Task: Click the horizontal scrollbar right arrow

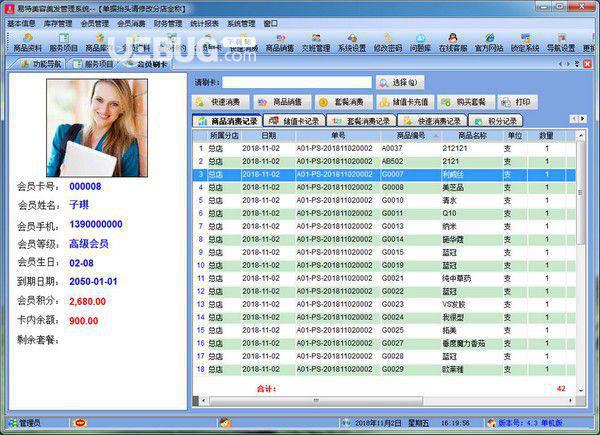Action: 571,401
